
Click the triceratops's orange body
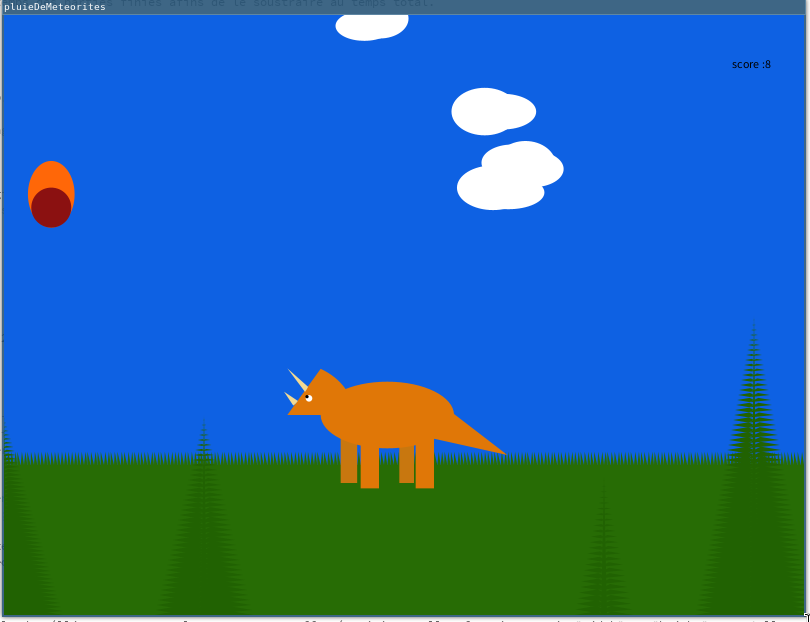pyautogui.click(x=388, y=412)
